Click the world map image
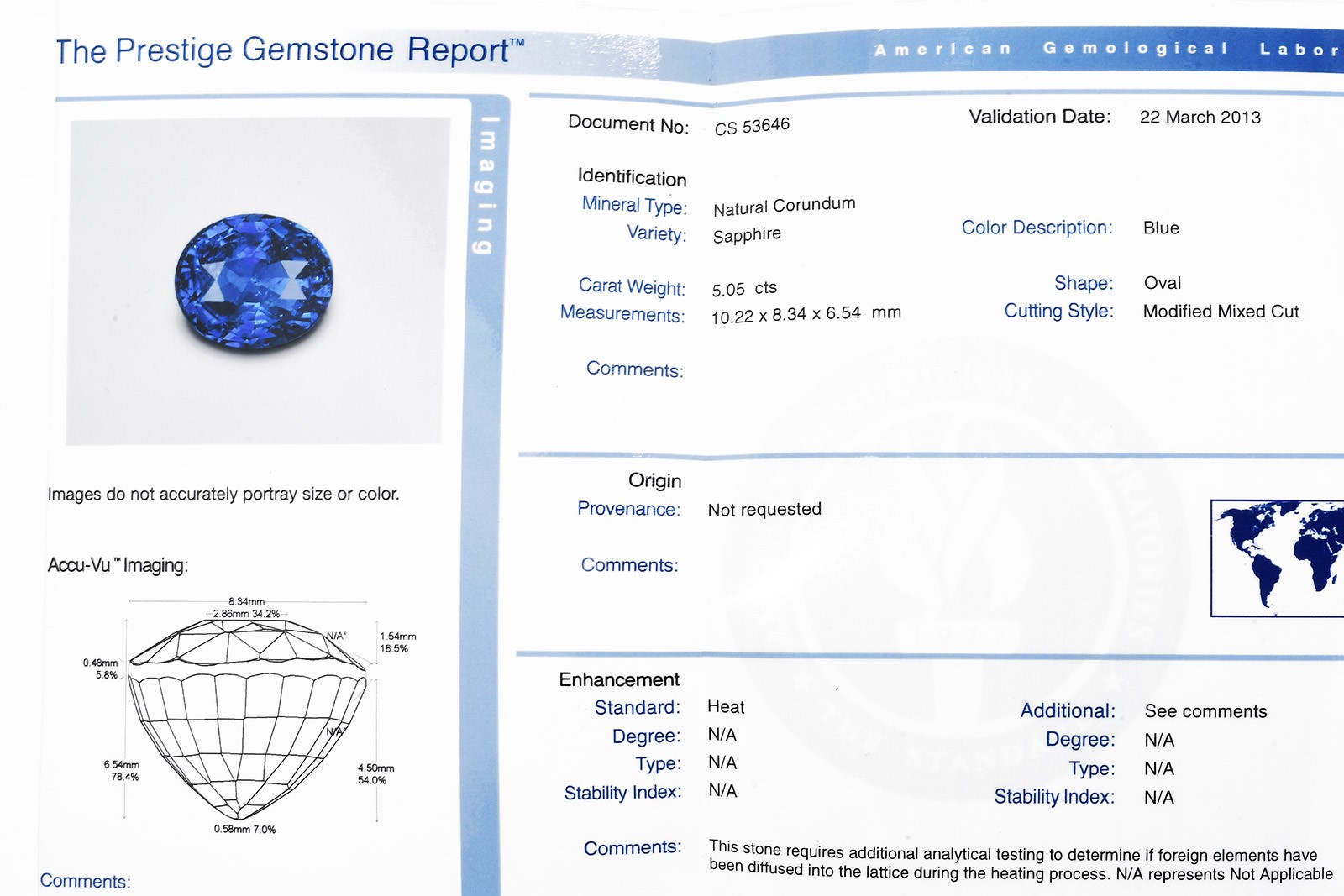 (1277, 557)
